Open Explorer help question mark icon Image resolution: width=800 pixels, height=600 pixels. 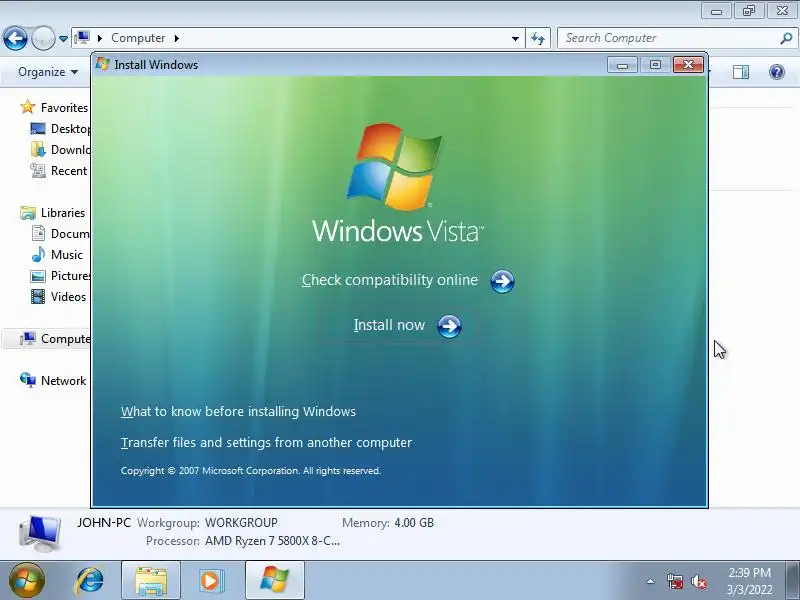(777, 72)
